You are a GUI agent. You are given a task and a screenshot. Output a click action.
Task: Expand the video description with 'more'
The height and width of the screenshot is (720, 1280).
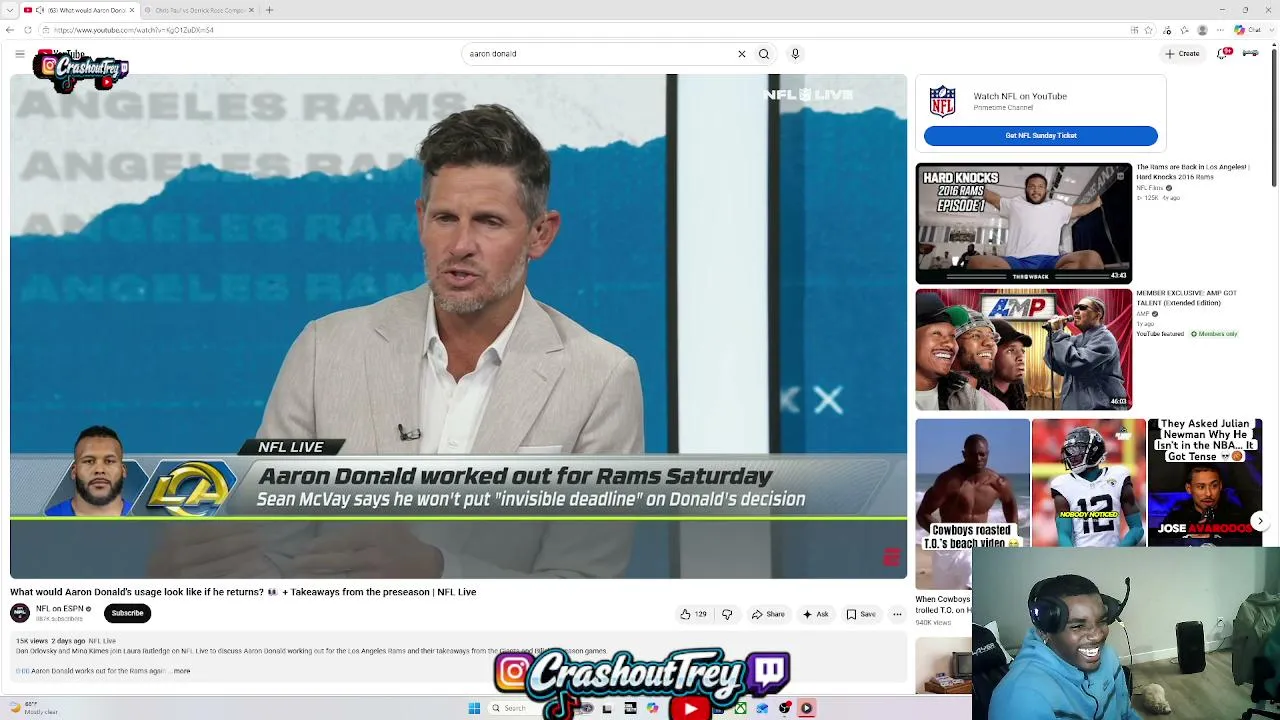182,671
